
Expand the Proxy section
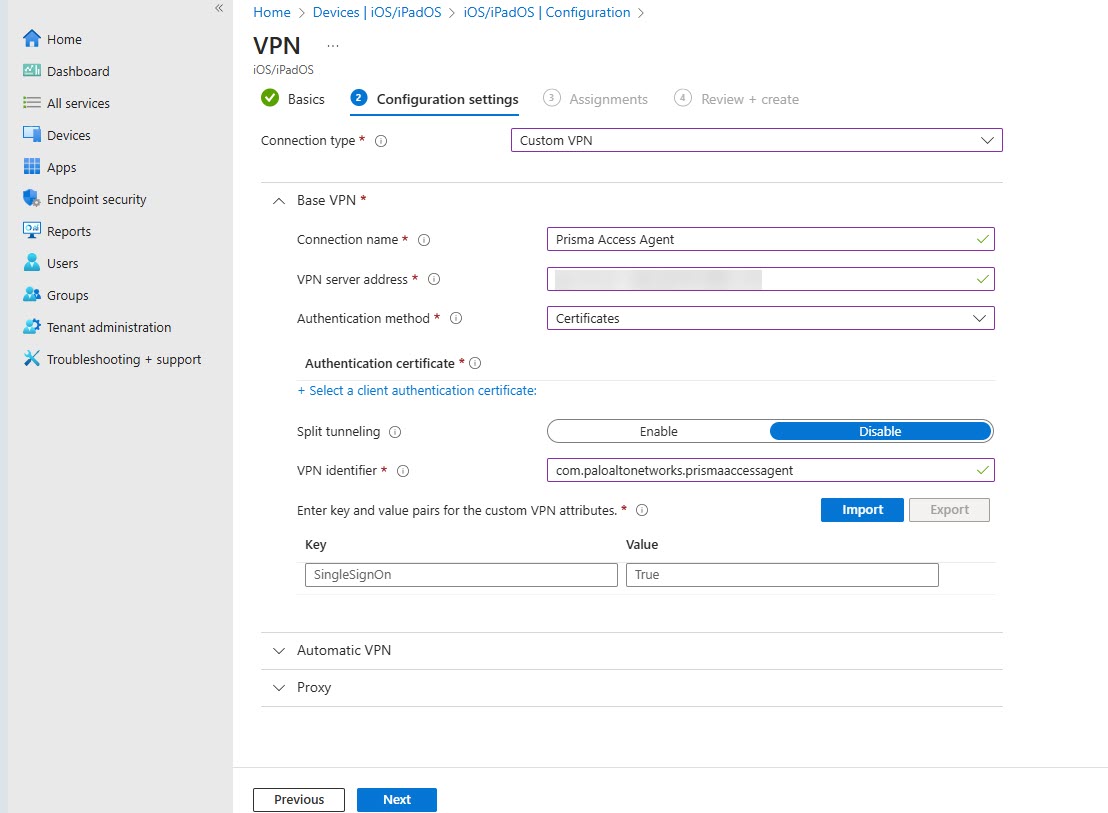tap(313, 688)
